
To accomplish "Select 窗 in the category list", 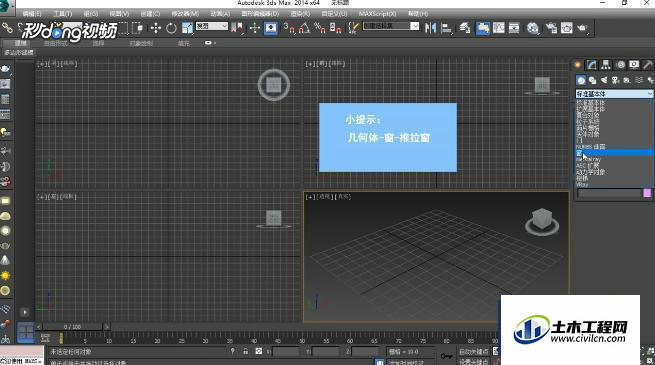I will 614,153.
